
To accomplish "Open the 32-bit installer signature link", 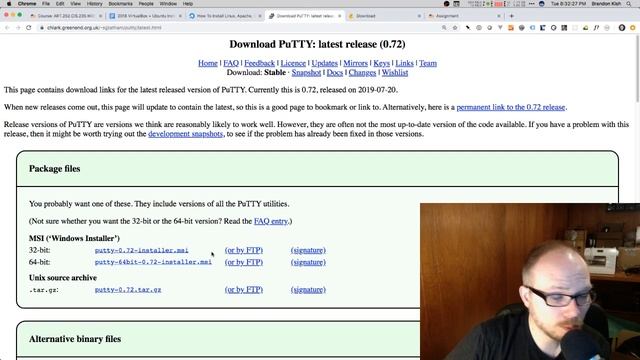I will coord(308,250).
